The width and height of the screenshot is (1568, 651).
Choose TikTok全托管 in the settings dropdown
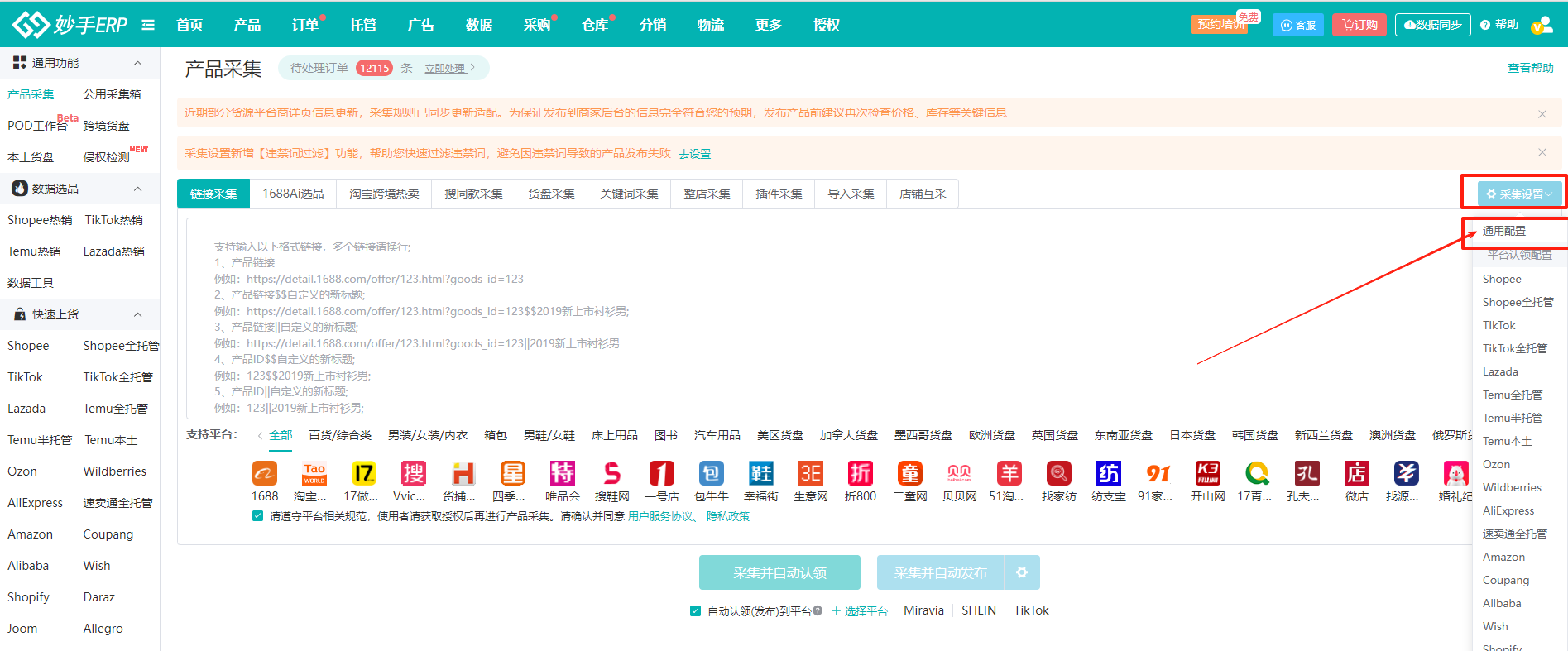[1515, 348]
